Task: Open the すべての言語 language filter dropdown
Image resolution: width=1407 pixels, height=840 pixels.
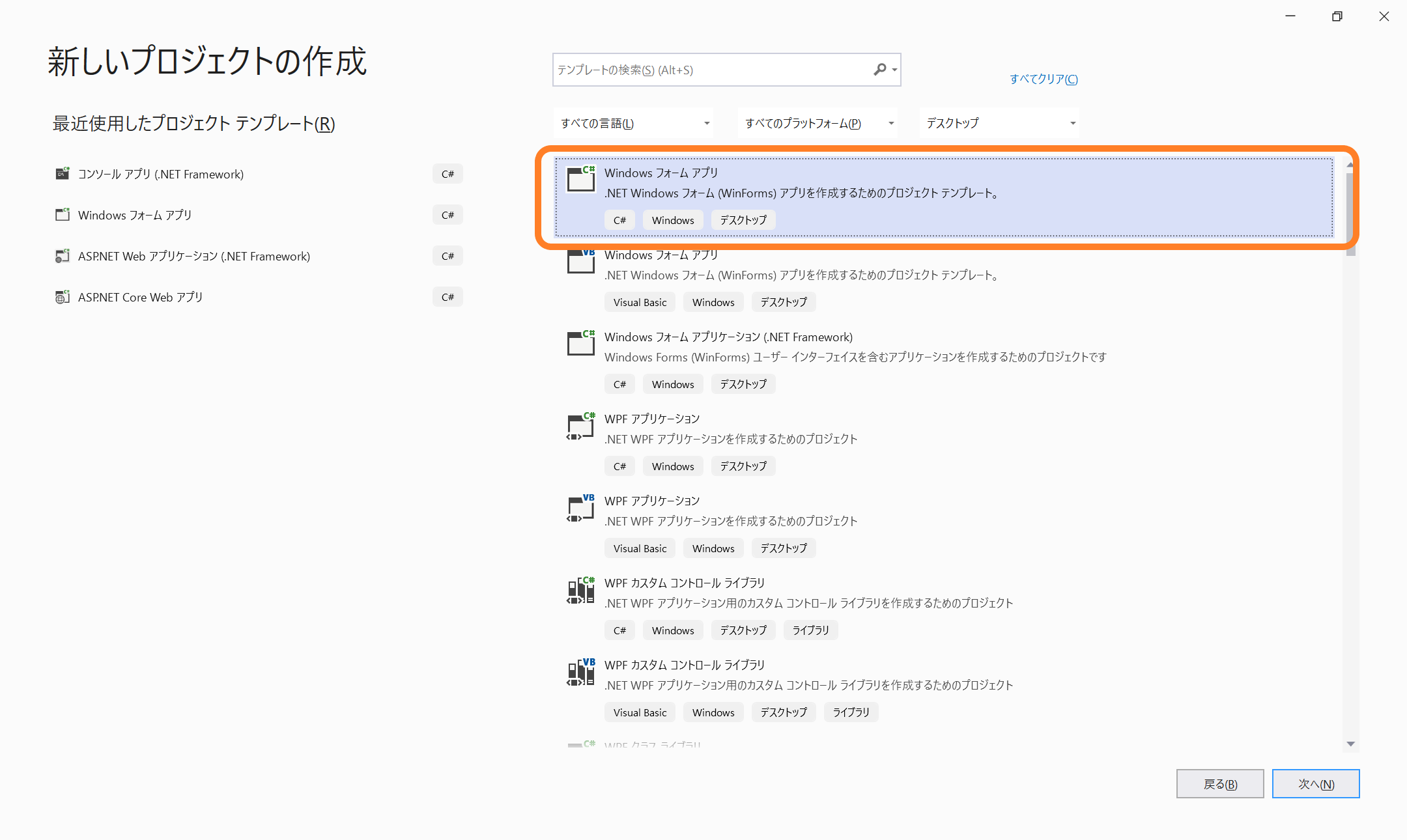Action: point(633,123)
